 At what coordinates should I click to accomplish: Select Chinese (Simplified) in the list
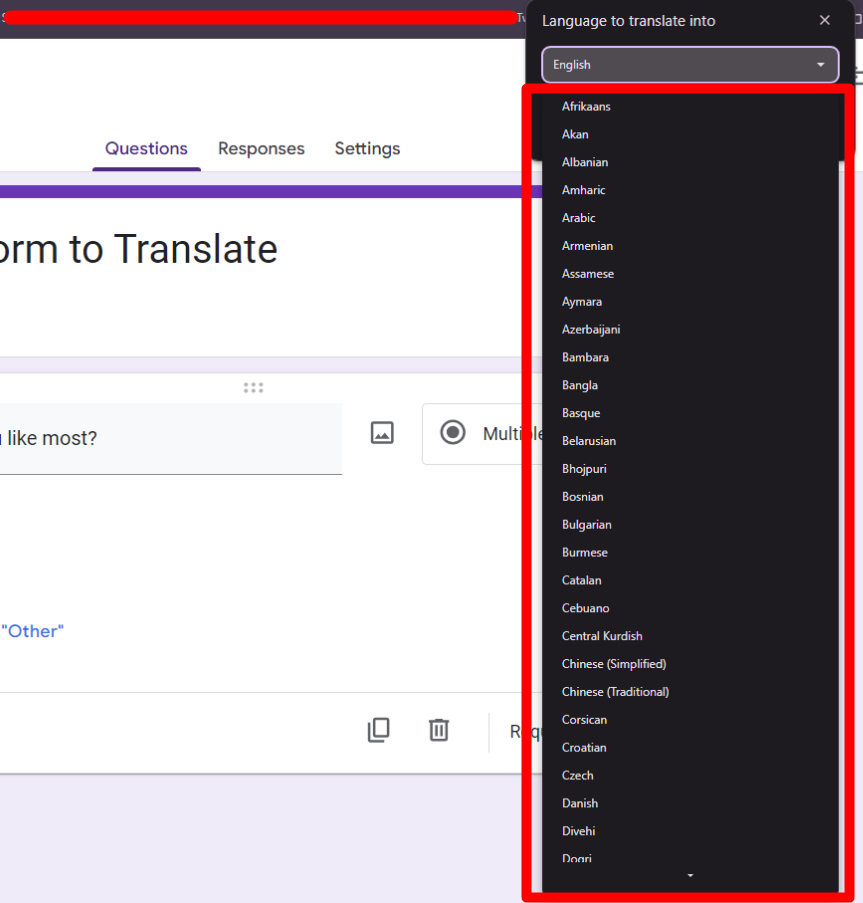(613, 664)
